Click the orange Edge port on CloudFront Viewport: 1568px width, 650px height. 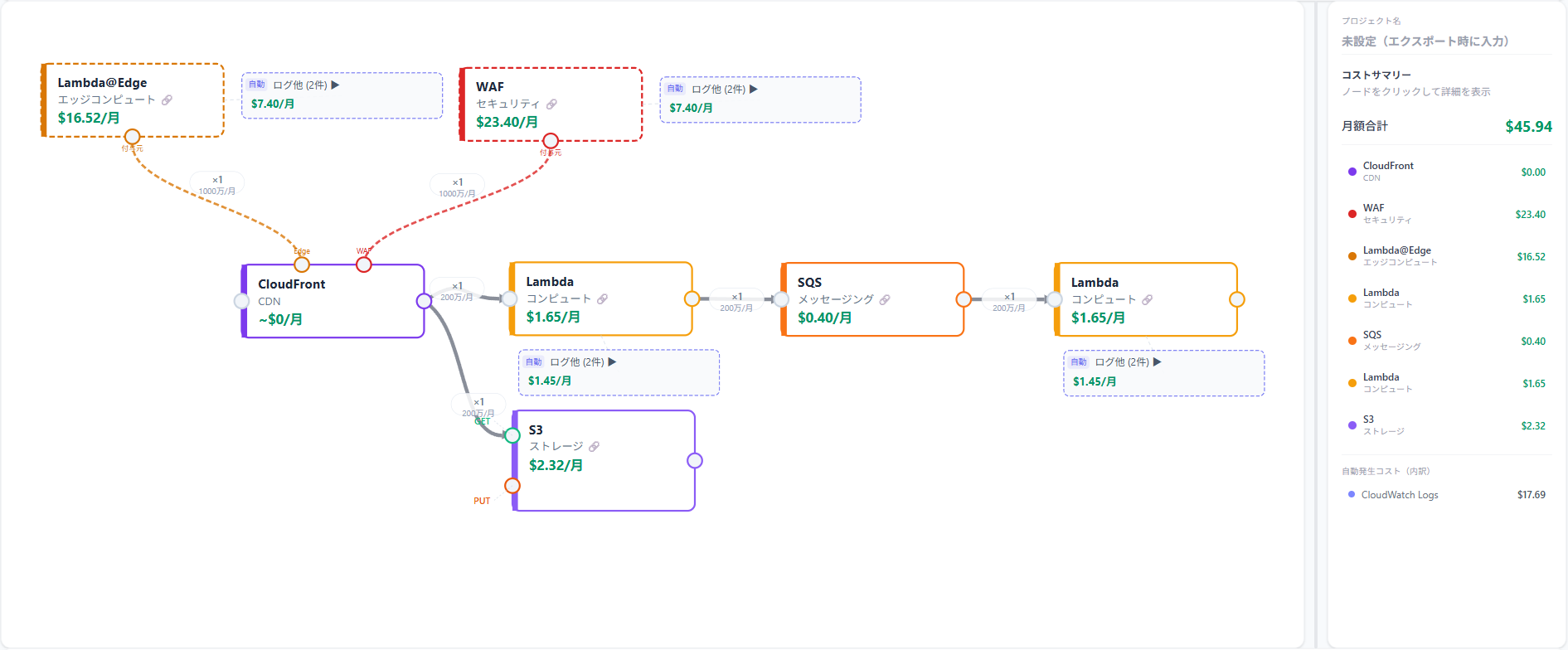pyautogui.click(x=302, y=264)
